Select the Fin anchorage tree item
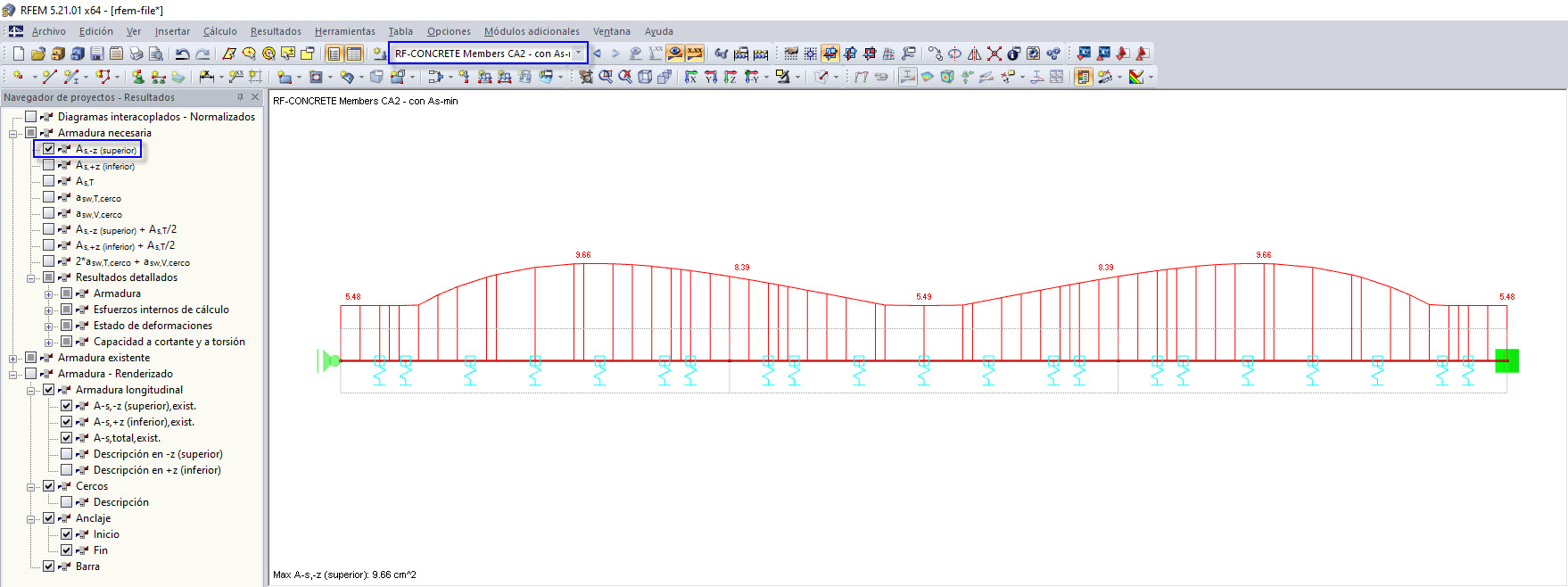1568x587 pixels. coord(101,550)
